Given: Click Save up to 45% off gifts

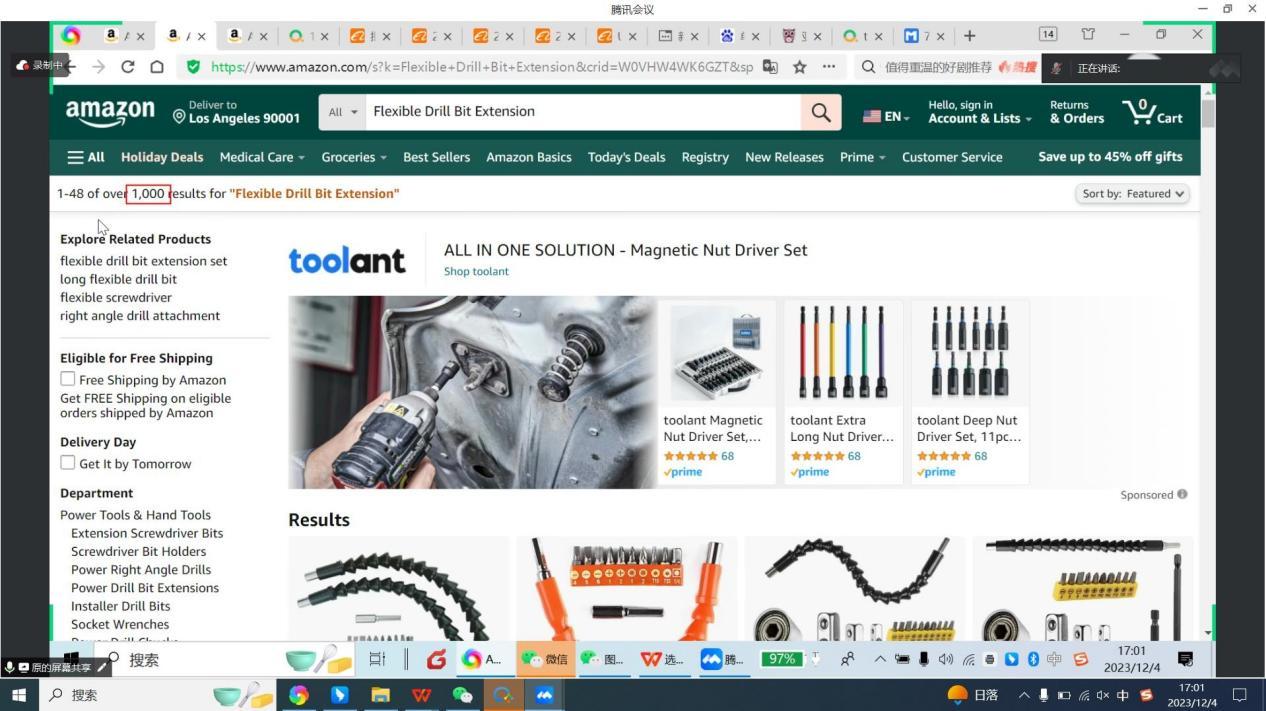Looking at the screenshot, I should click(x=1110, y=157).
